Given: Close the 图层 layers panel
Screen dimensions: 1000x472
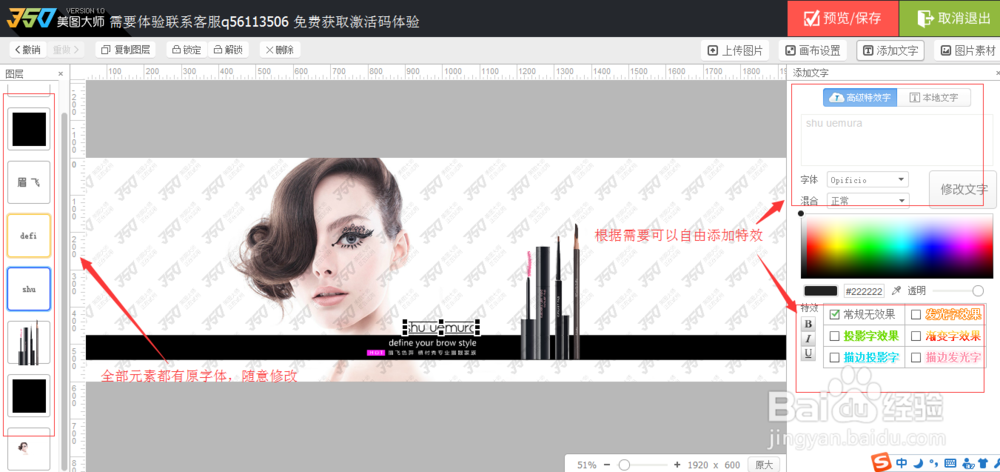Looking at the screenshot, I should pyautogui.click(x=61, y=74).
